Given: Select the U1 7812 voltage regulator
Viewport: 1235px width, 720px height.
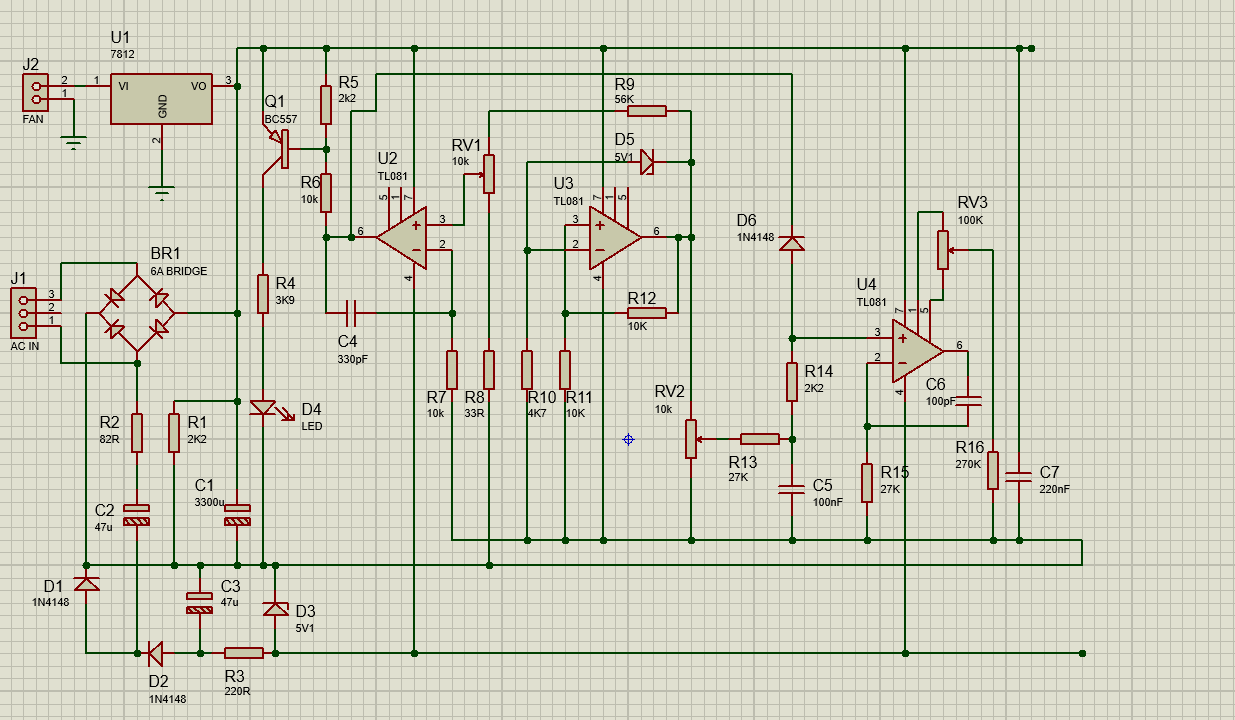Looking at the screenshot, I should 161,97.
